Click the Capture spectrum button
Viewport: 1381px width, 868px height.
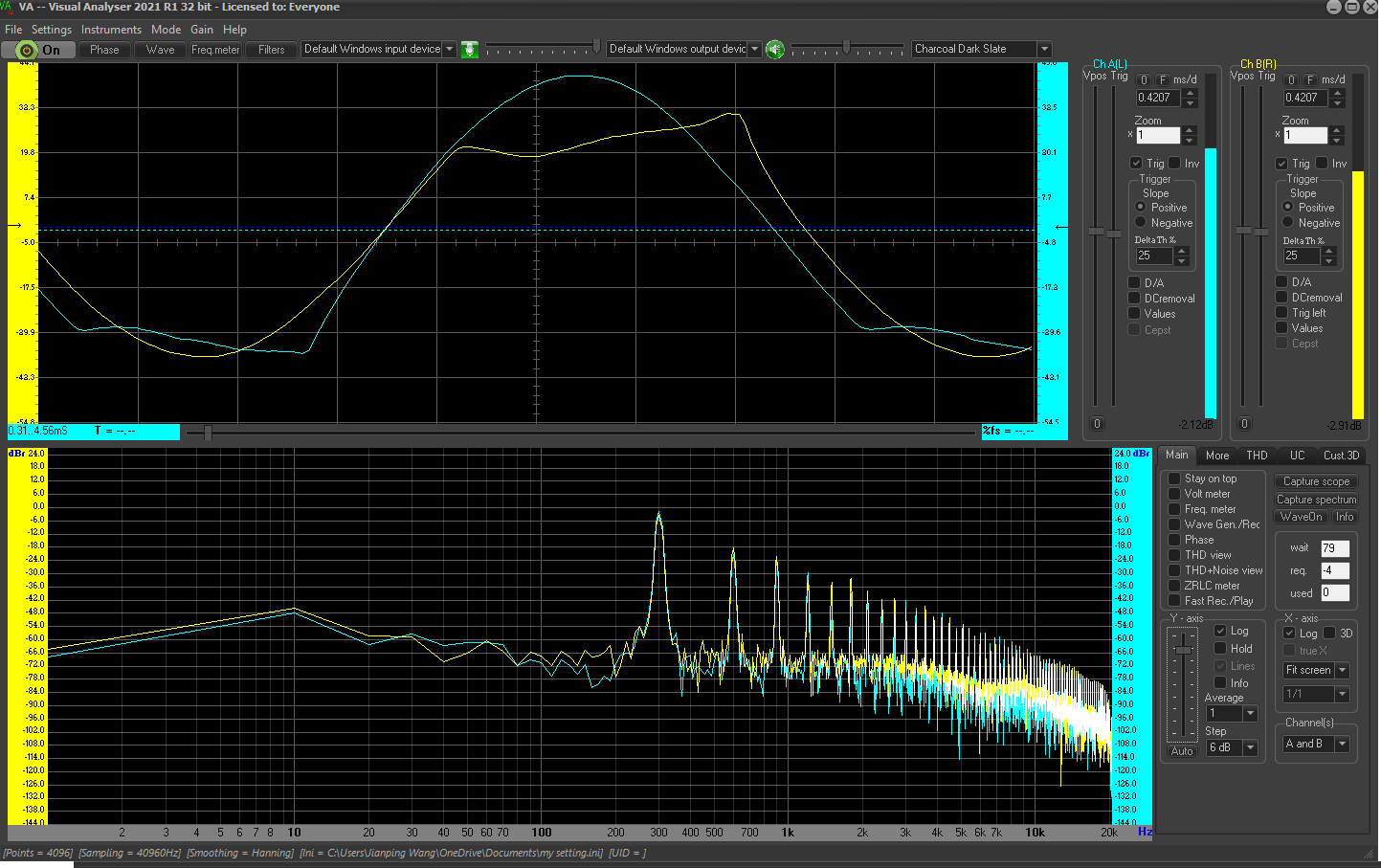pos(1316,500)
